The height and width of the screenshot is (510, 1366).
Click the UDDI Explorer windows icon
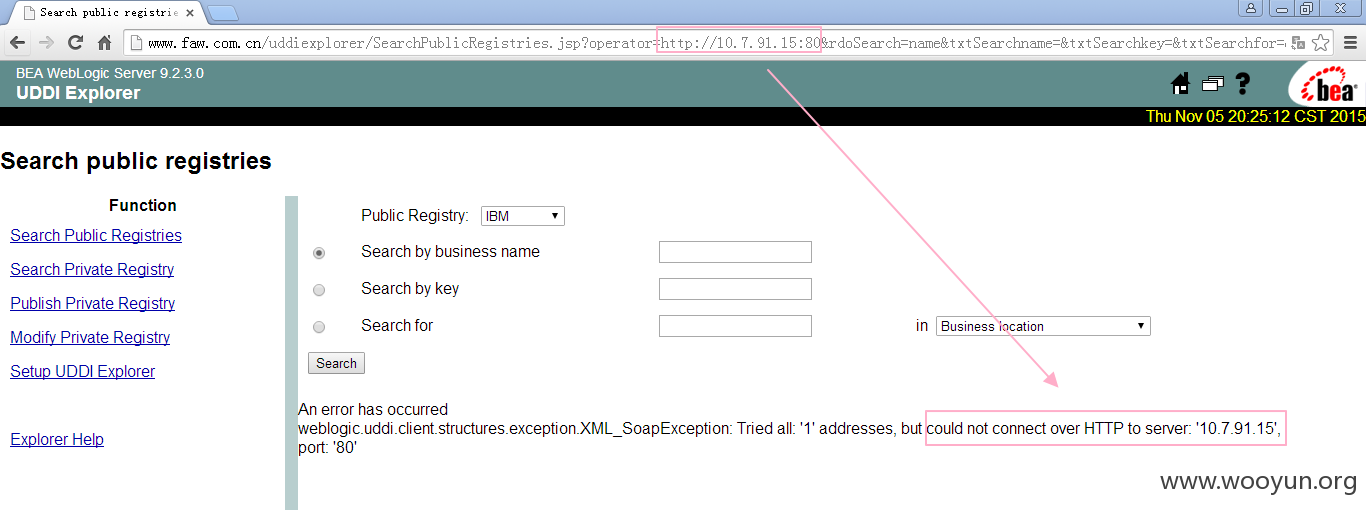point(1213,84)
